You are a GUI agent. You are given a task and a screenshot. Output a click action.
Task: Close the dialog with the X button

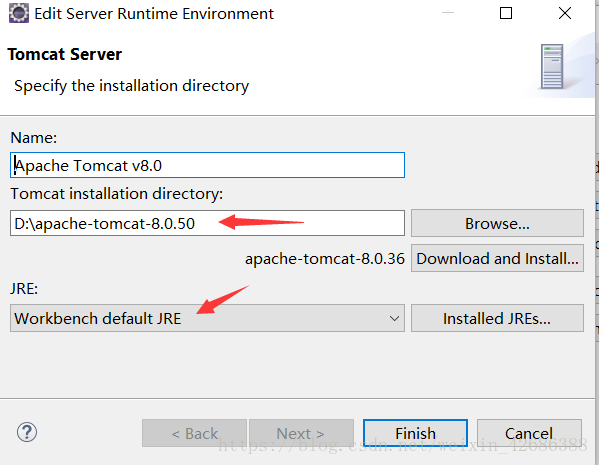pyautogui.click(x=565, y=13)
